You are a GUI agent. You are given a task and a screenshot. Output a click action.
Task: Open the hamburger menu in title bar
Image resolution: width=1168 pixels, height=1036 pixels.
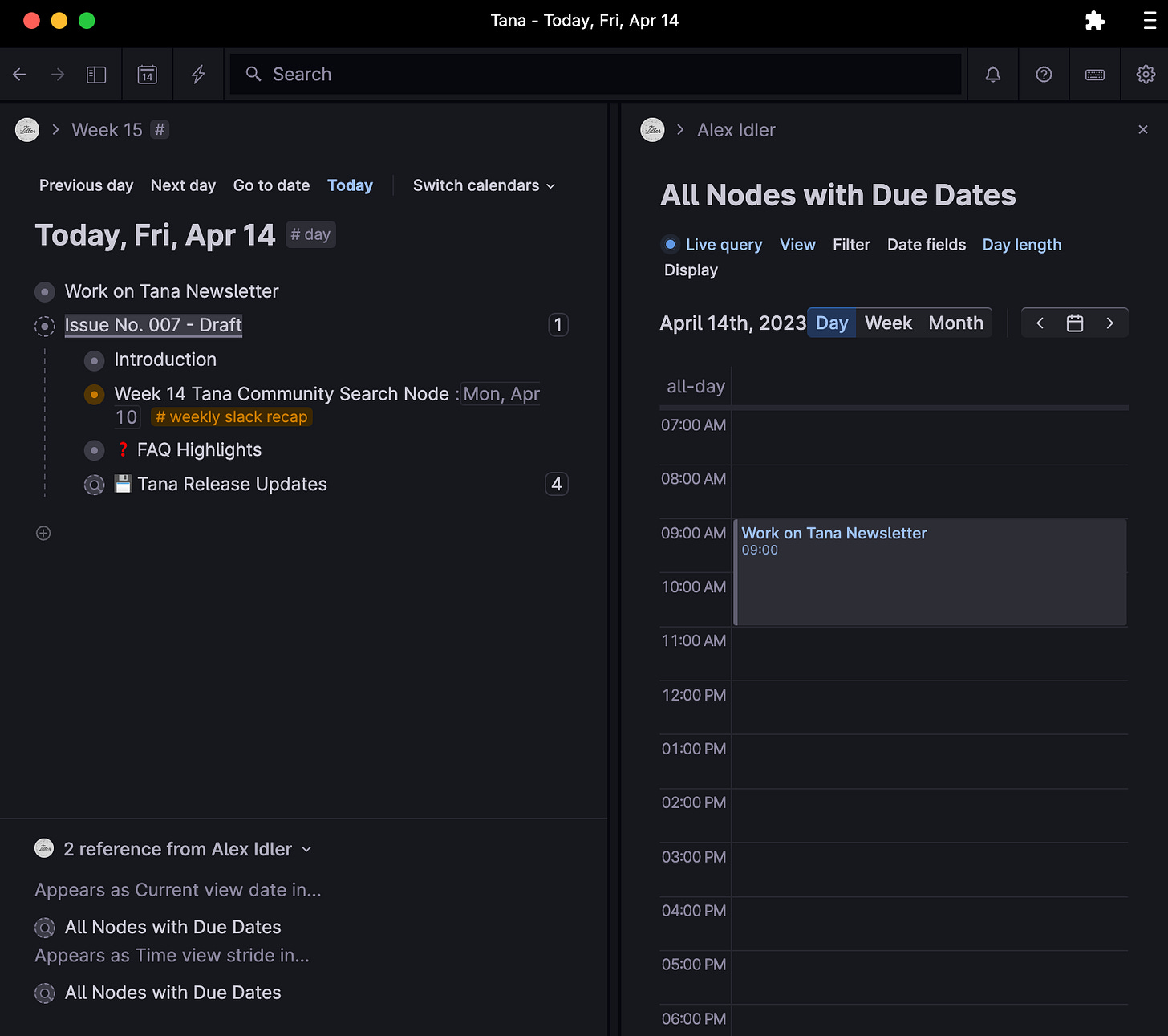(x=1150, y=21)
